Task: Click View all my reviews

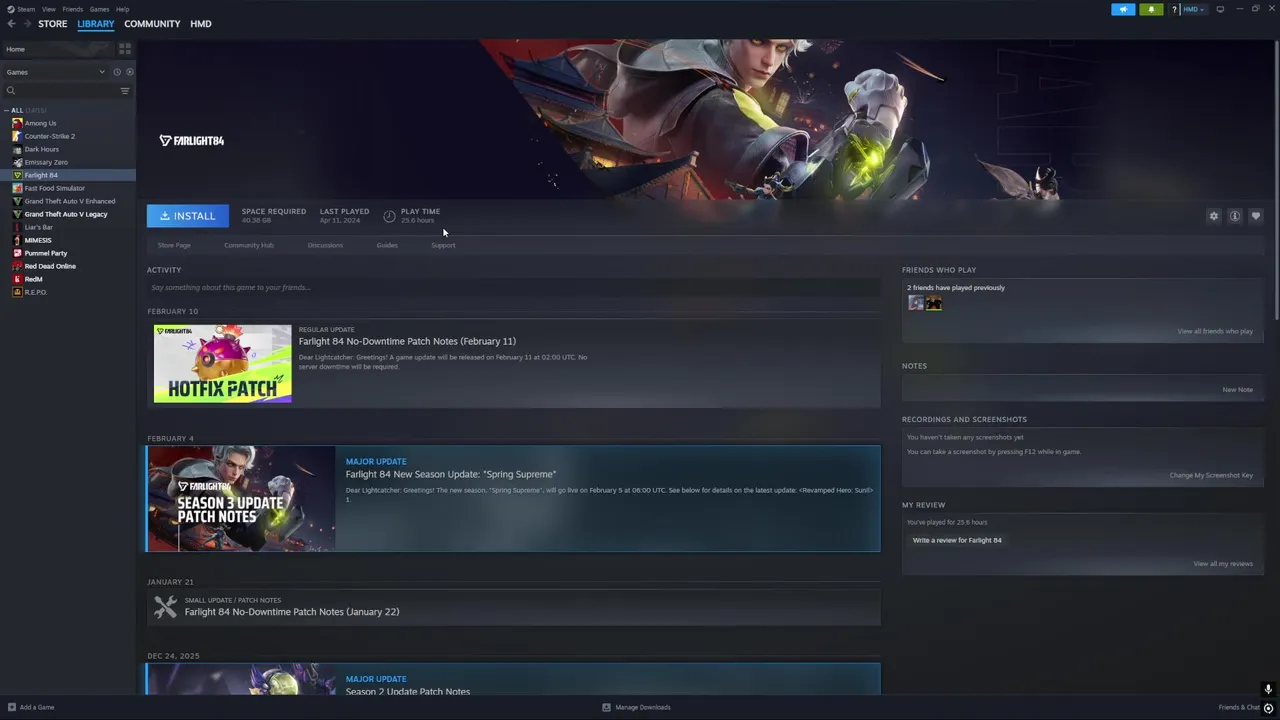Action: pos(1223,564)
